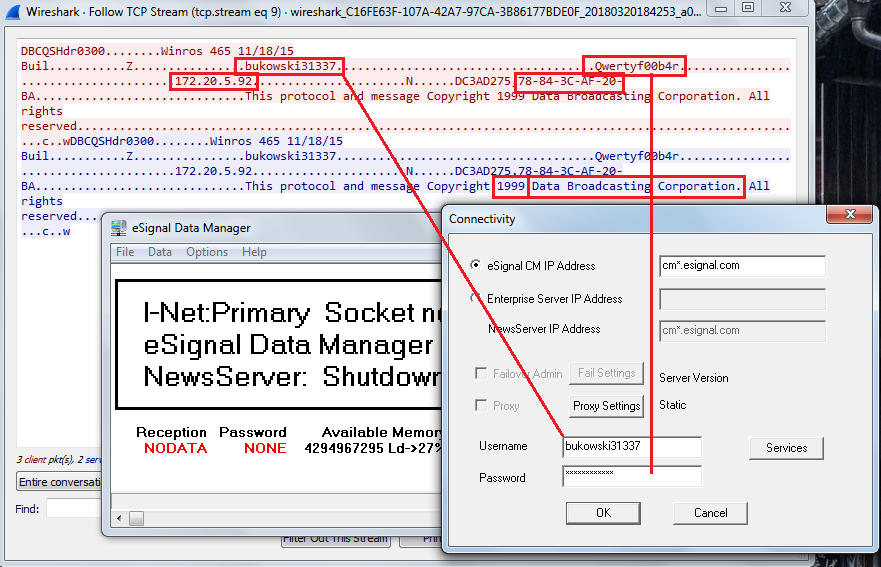The height and width of the screenshot is (567, 881).
Task: Click the Services button
Action: (x=786, y=448)
